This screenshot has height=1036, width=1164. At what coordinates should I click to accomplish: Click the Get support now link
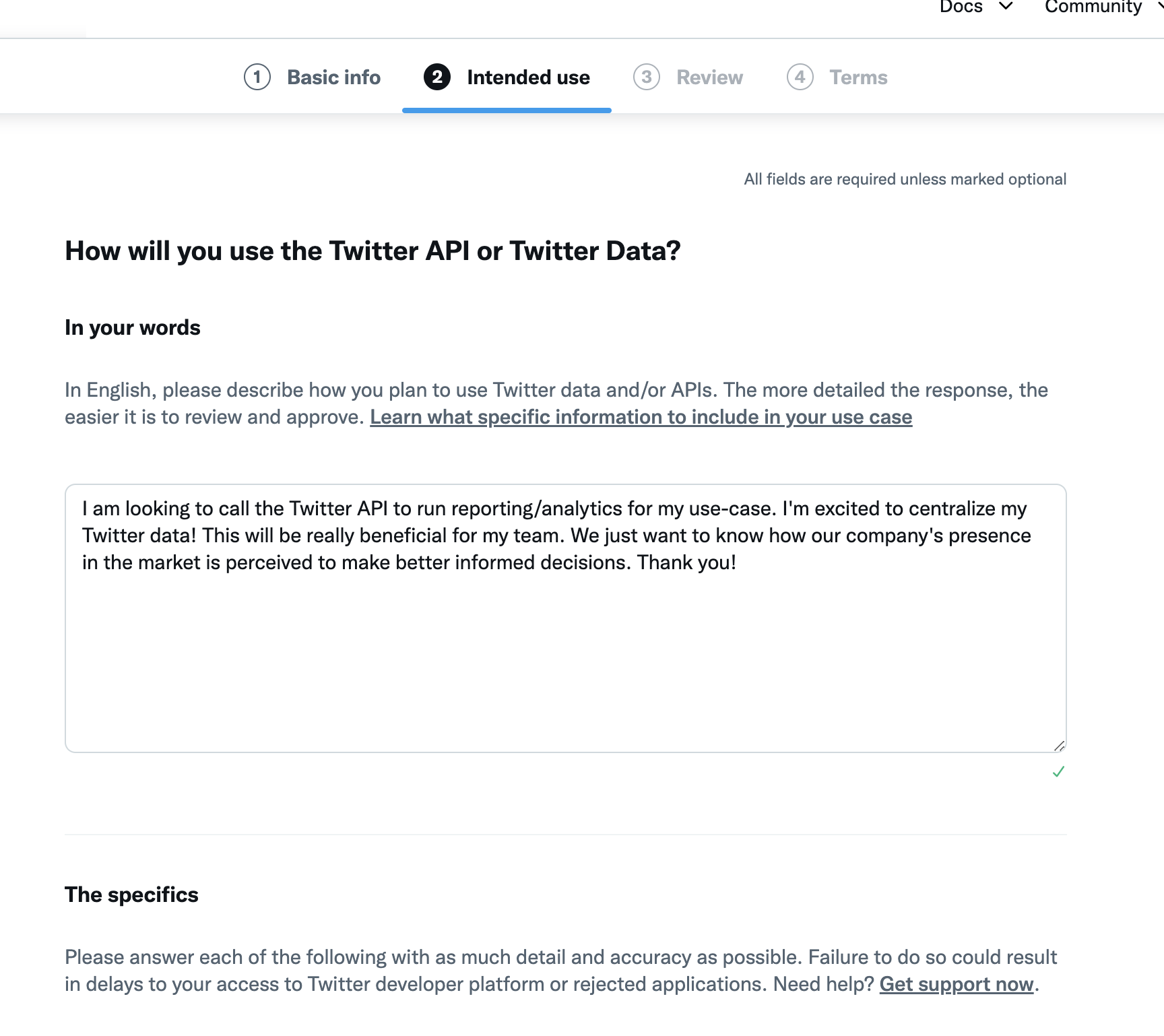pyautogui.click(x=956, y=984)
